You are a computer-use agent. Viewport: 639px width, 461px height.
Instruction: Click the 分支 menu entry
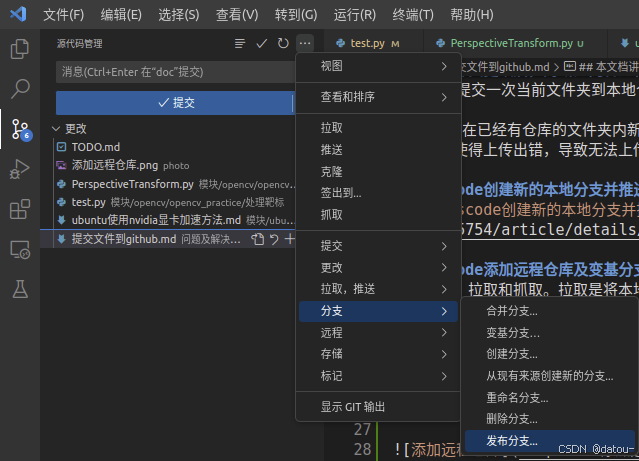(x=378, y=311)
